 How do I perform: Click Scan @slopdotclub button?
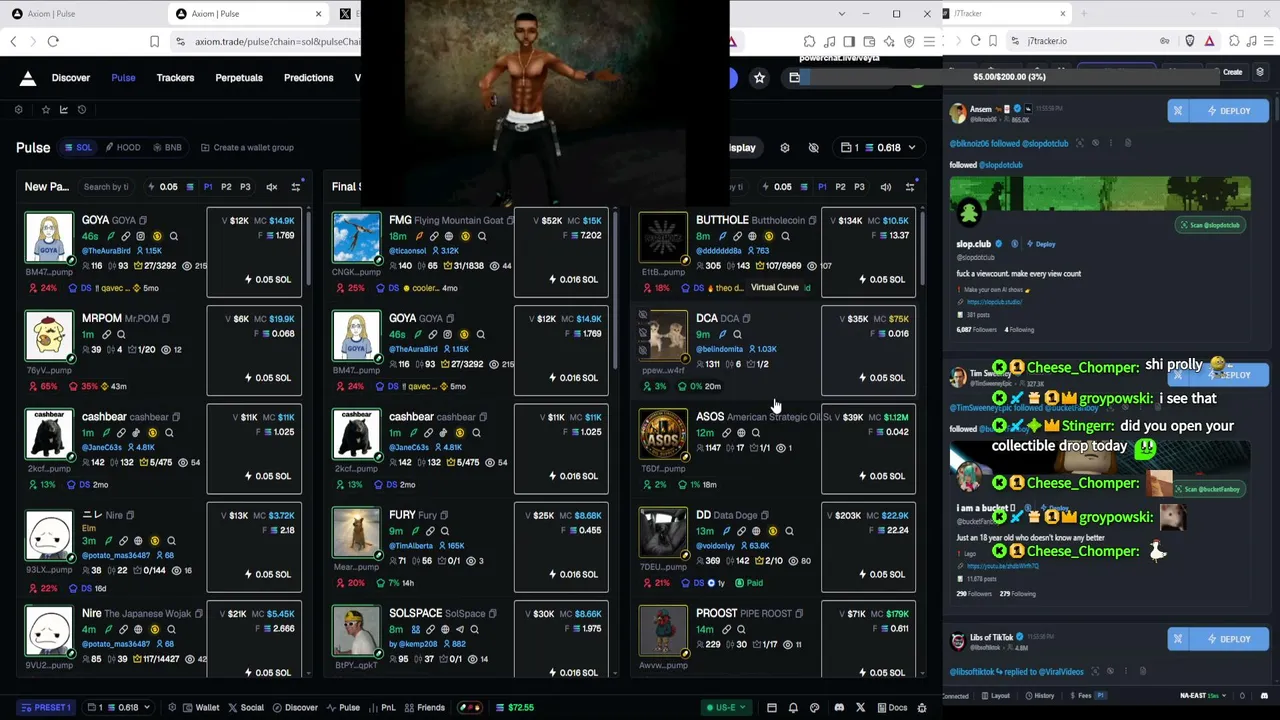click(x=1209, y=225)
